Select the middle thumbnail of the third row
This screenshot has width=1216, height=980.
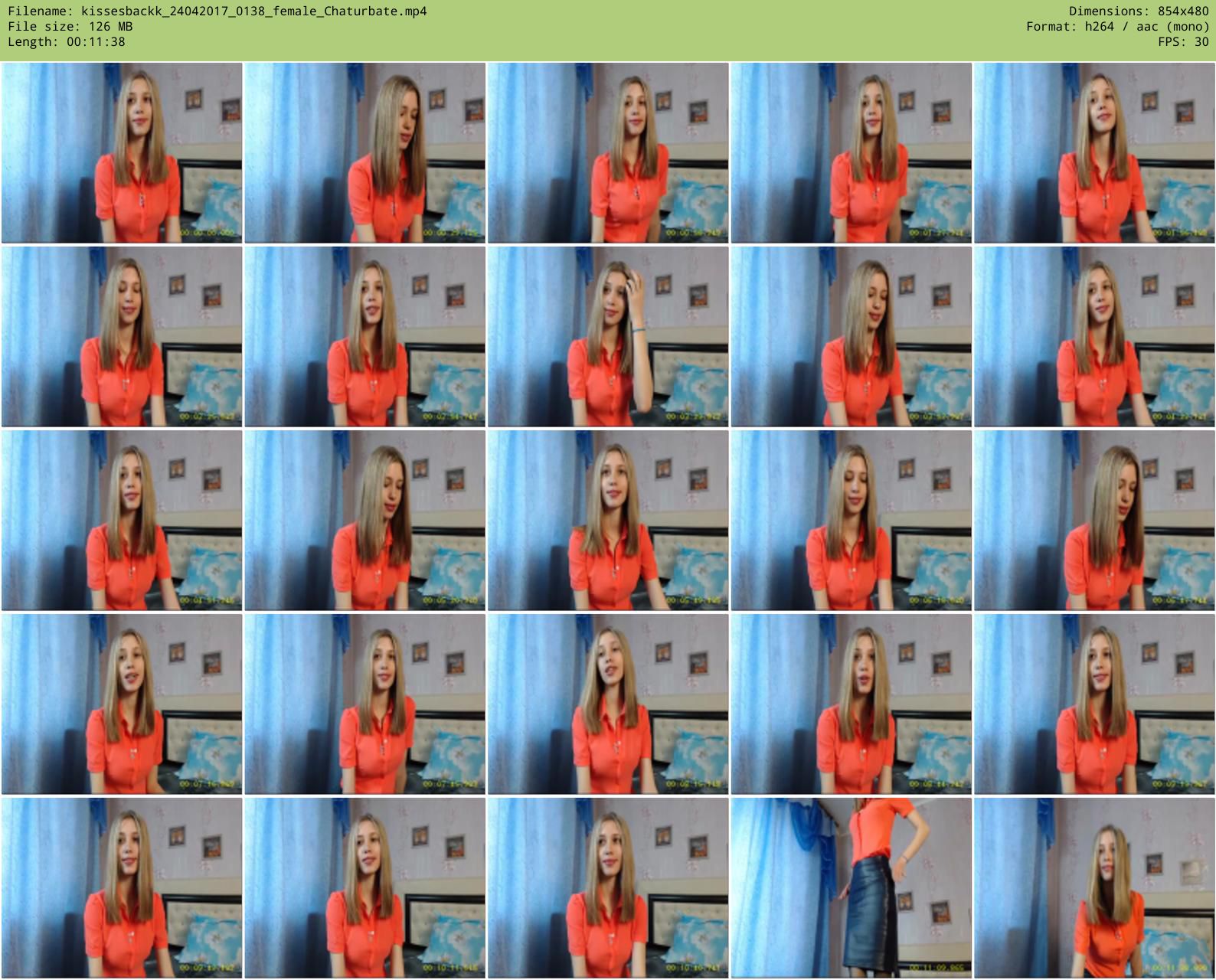[x=608, y=521]
